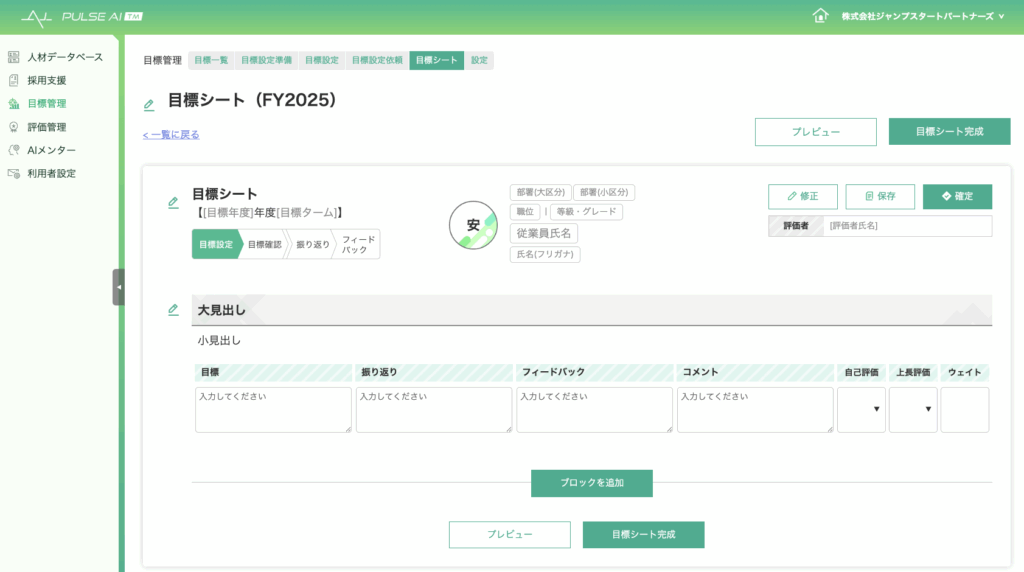Open 採用支援 in the sidebar
The height and width of the screenshot is (572, 1024).
click(46, 80)
